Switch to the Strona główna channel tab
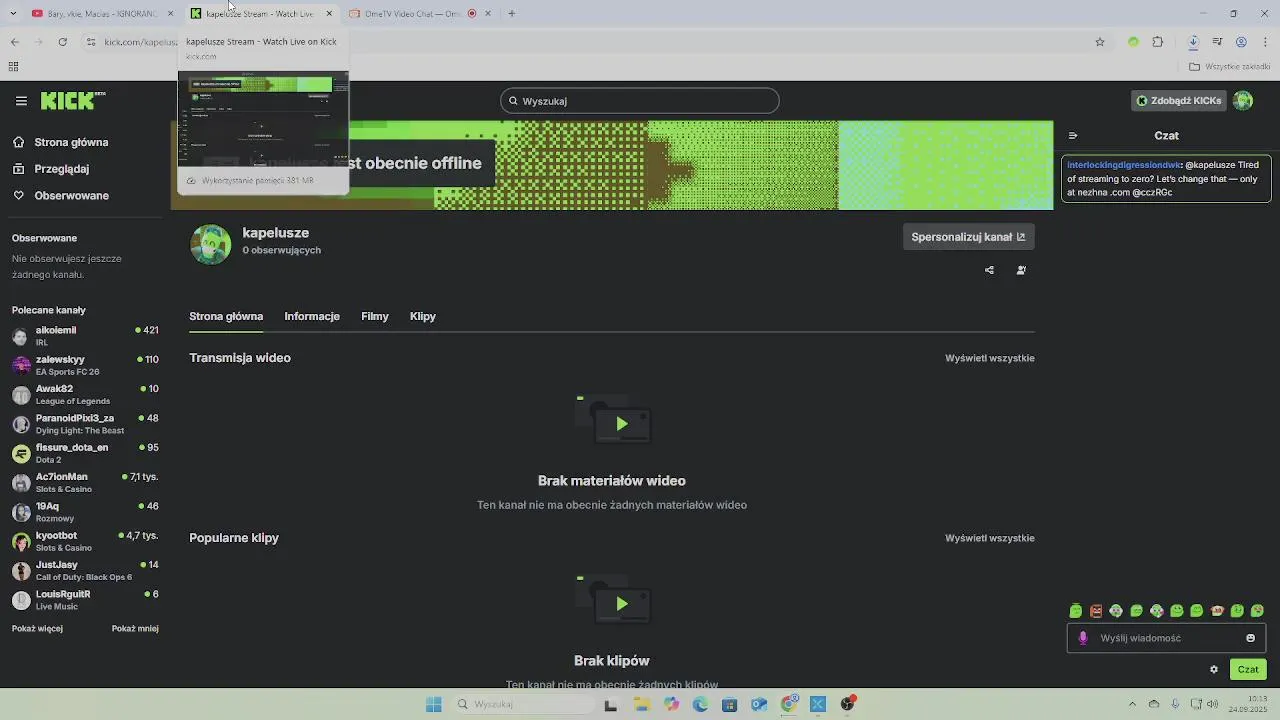Screen dimensions: 1280x720 pos(226,316)
